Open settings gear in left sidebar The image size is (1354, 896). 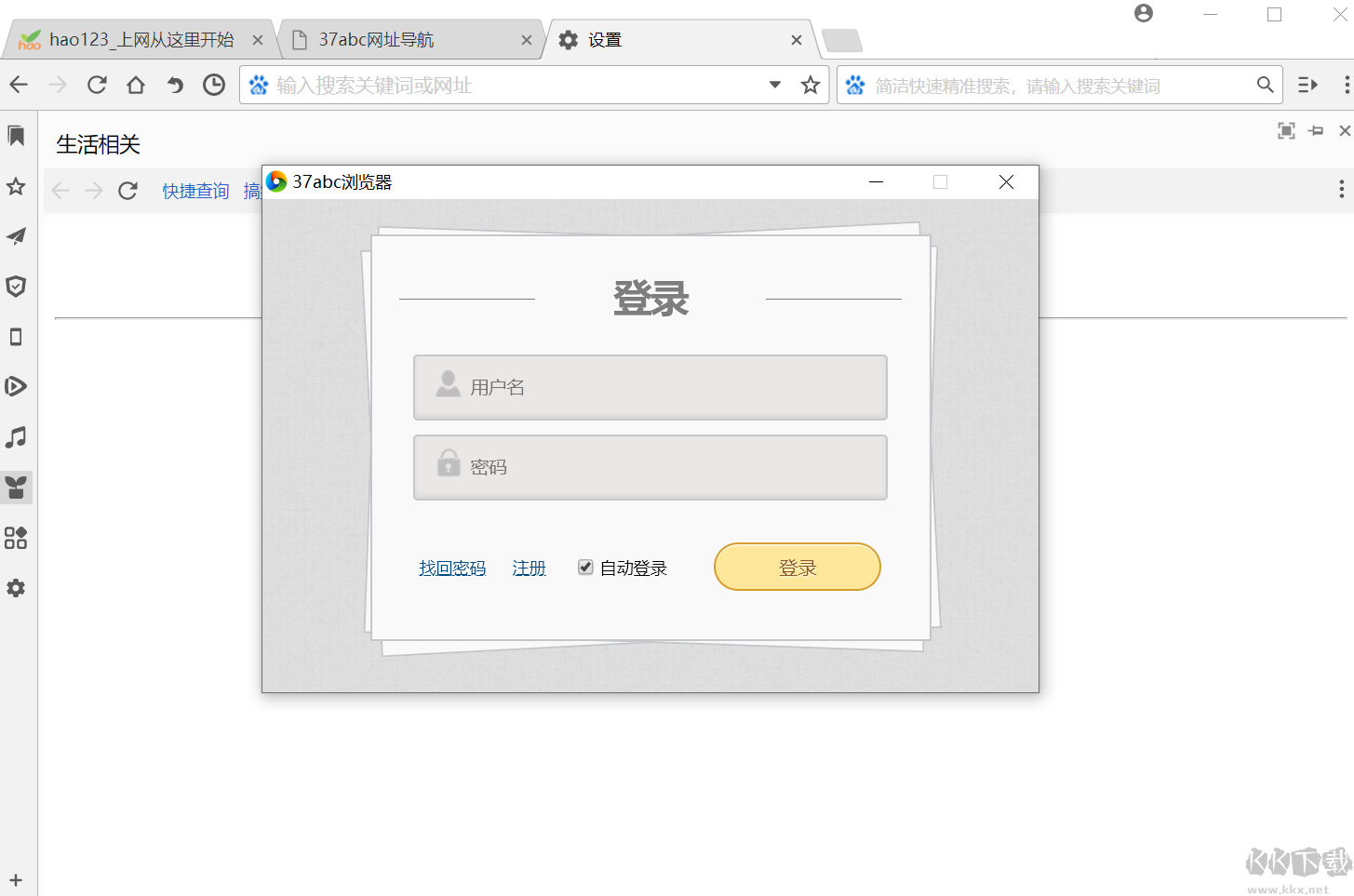pyautogui.click(x=16, y=588)
